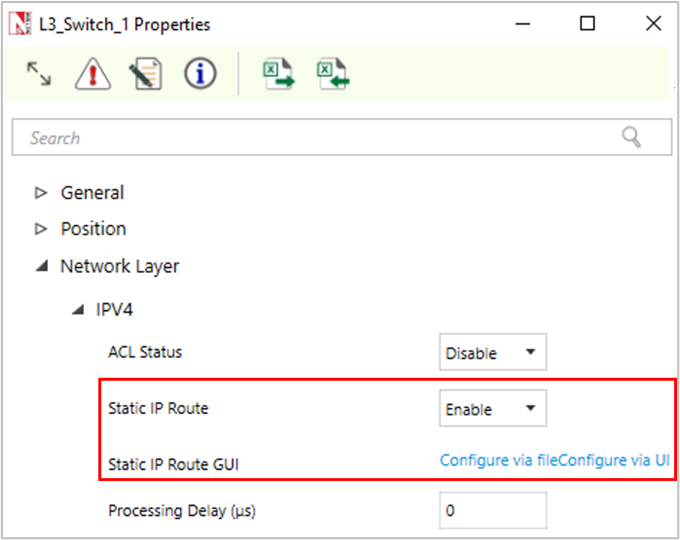This screenshot has width=680, height=540.
Task: Collapse the Network Layer section
Action: pyautogui.click(x=41, y=267)
